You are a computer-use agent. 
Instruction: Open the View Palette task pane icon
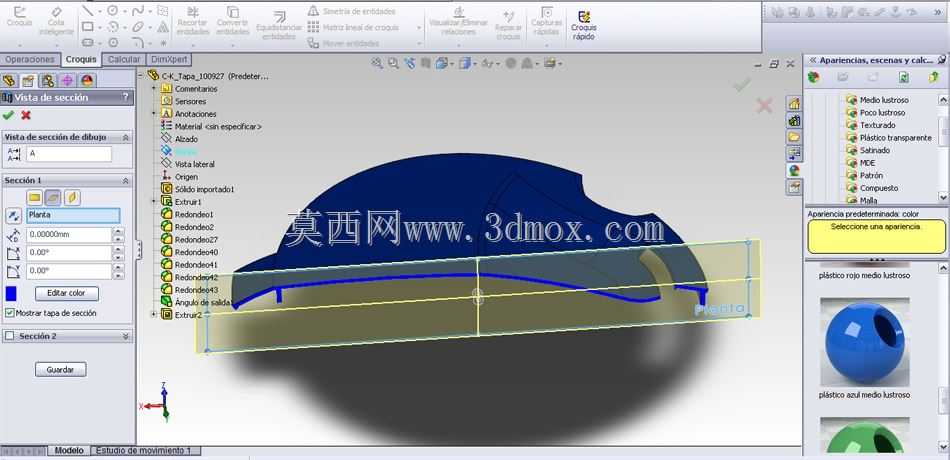pos(794,154)
